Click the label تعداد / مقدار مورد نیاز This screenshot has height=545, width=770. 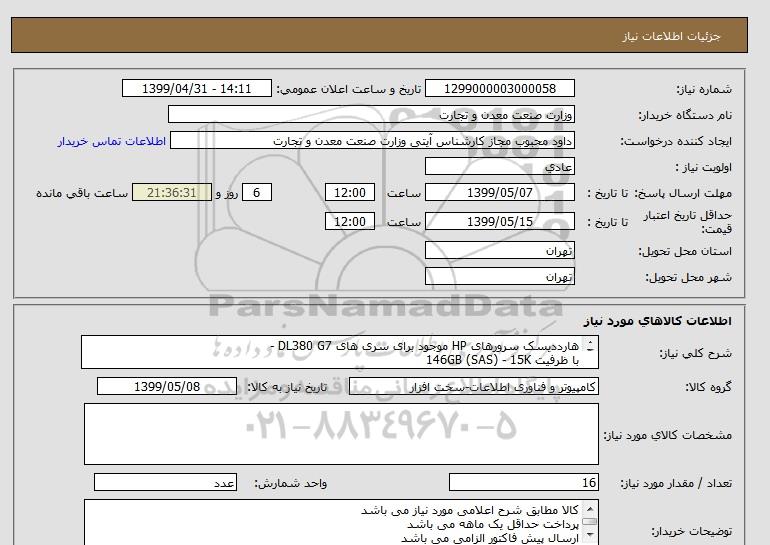[x=676, y=483]
